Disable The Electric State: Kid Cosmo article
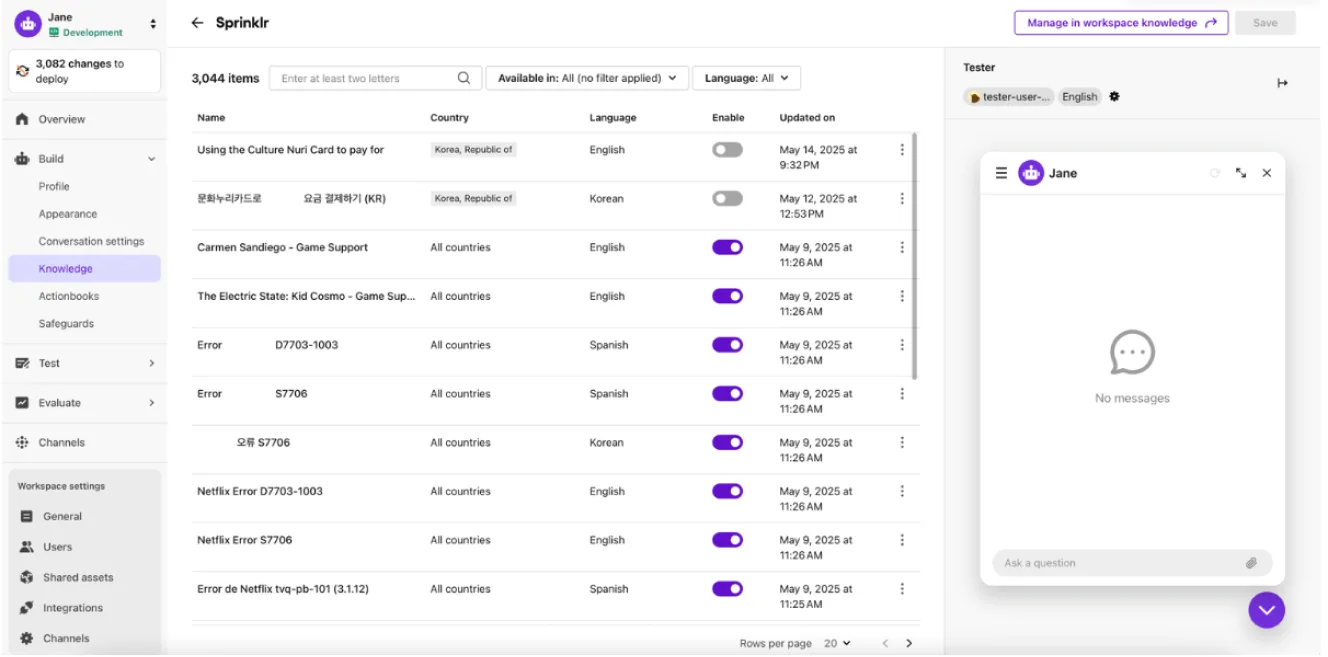Image resolution: width=1328 pixels, height=657 pixels. point(727,296)
